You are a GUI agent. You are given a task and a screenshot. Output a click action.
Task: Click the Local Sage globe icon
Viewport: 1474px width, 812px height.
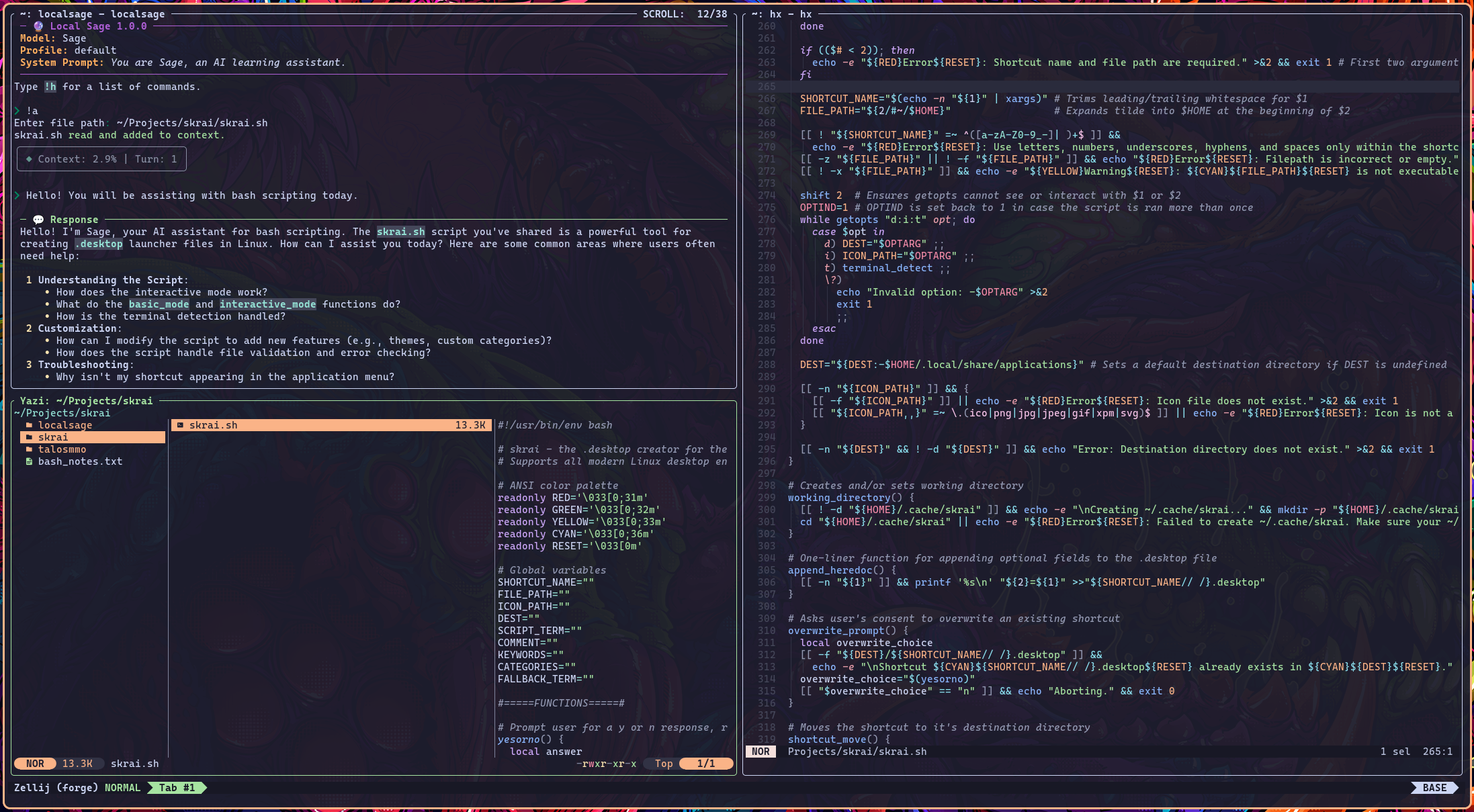38,26
